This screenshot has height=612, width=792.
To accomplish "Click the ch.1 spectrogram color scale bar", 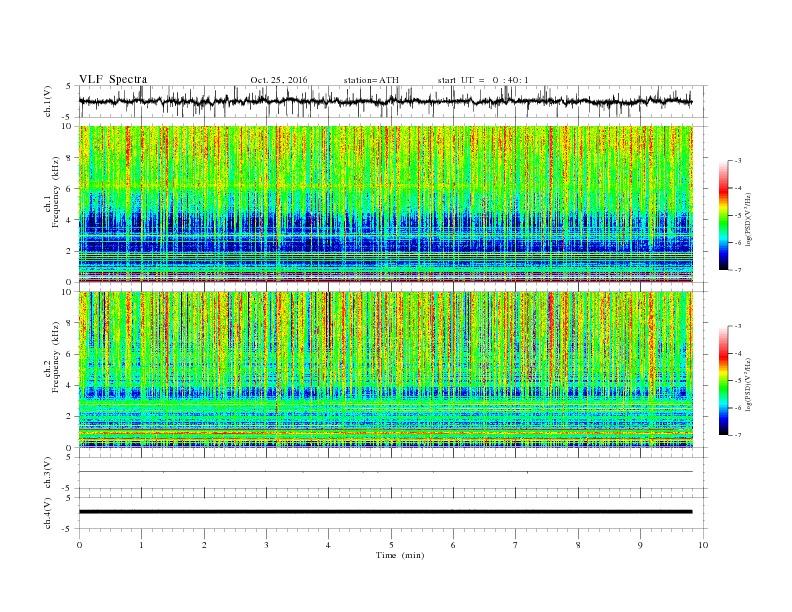I will pyautogui.click(x=723, y=216).
